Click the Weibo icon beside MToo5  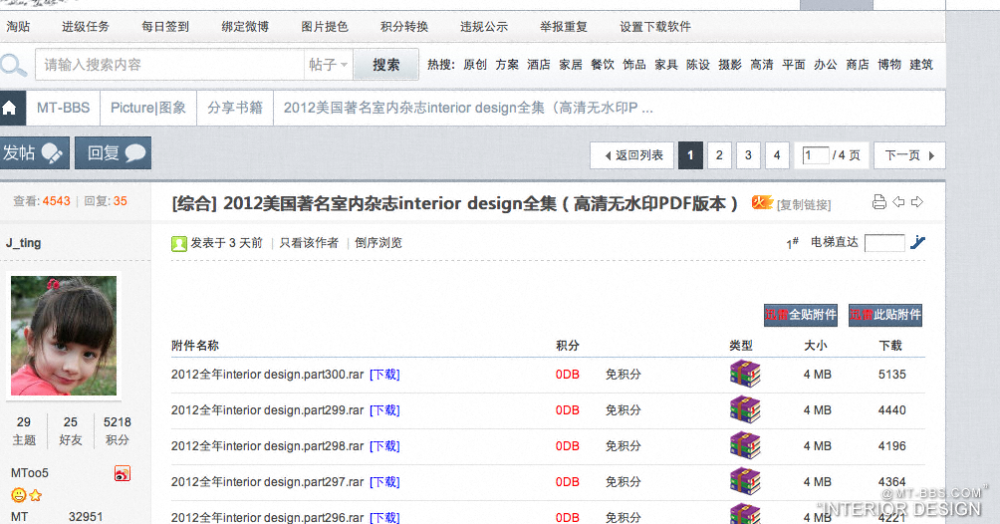[x=122, y=473]
